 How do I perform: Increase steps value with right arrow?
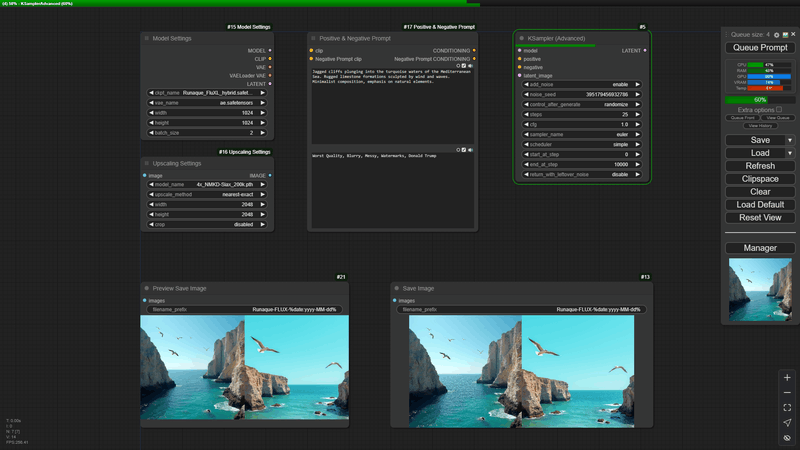tap(637, 114)
